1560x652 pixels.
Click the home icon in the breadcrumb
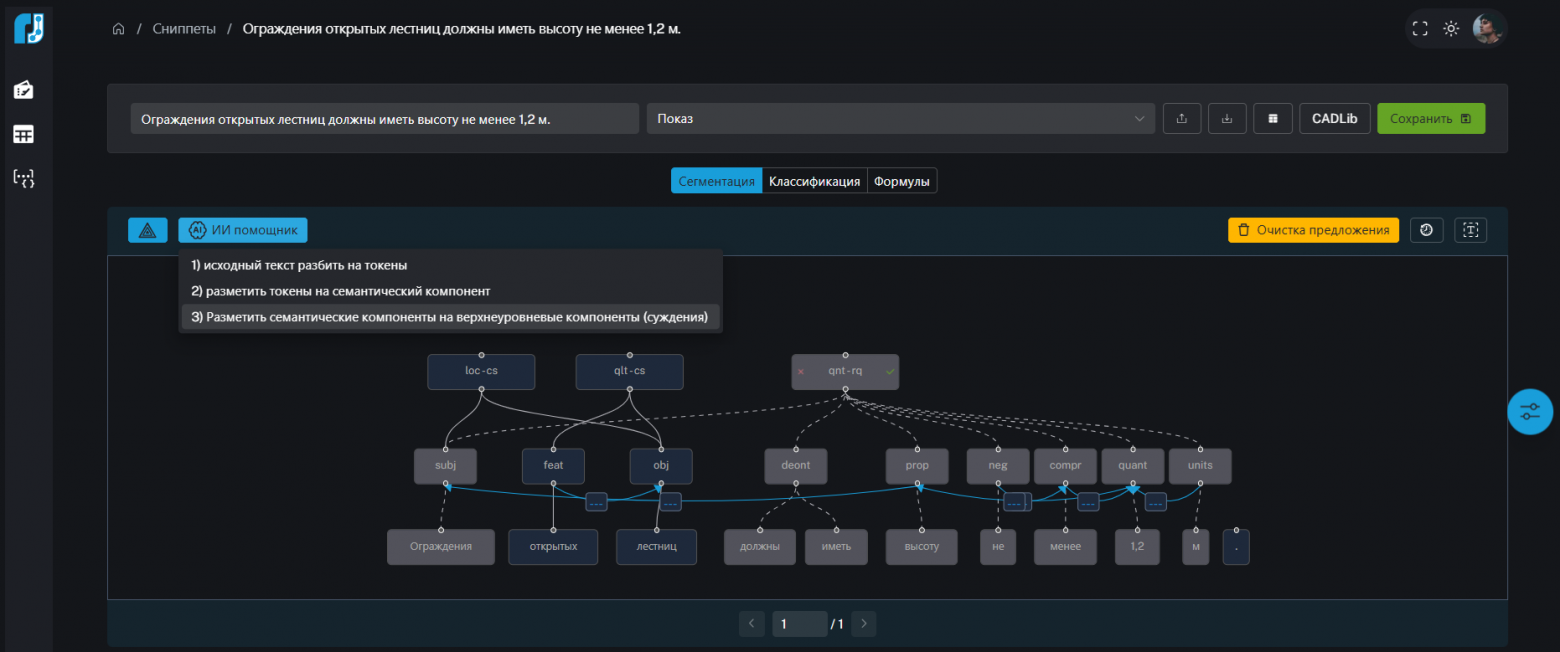pyautogui.click(x=119, y=29)
